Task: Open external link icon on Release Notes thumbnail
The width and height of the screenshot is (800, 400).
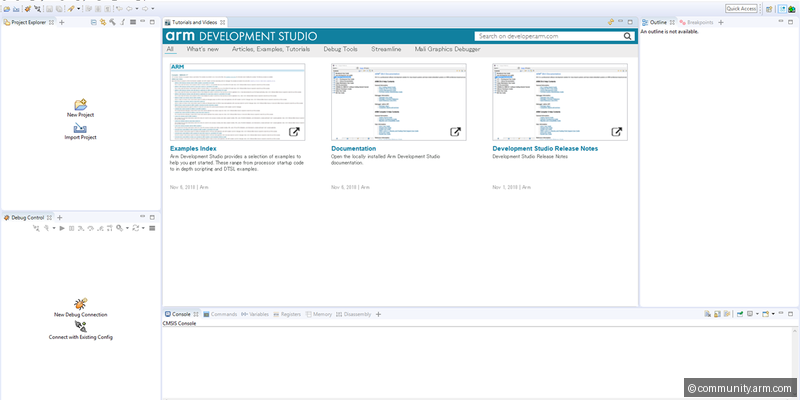Action: pos(617,132)
